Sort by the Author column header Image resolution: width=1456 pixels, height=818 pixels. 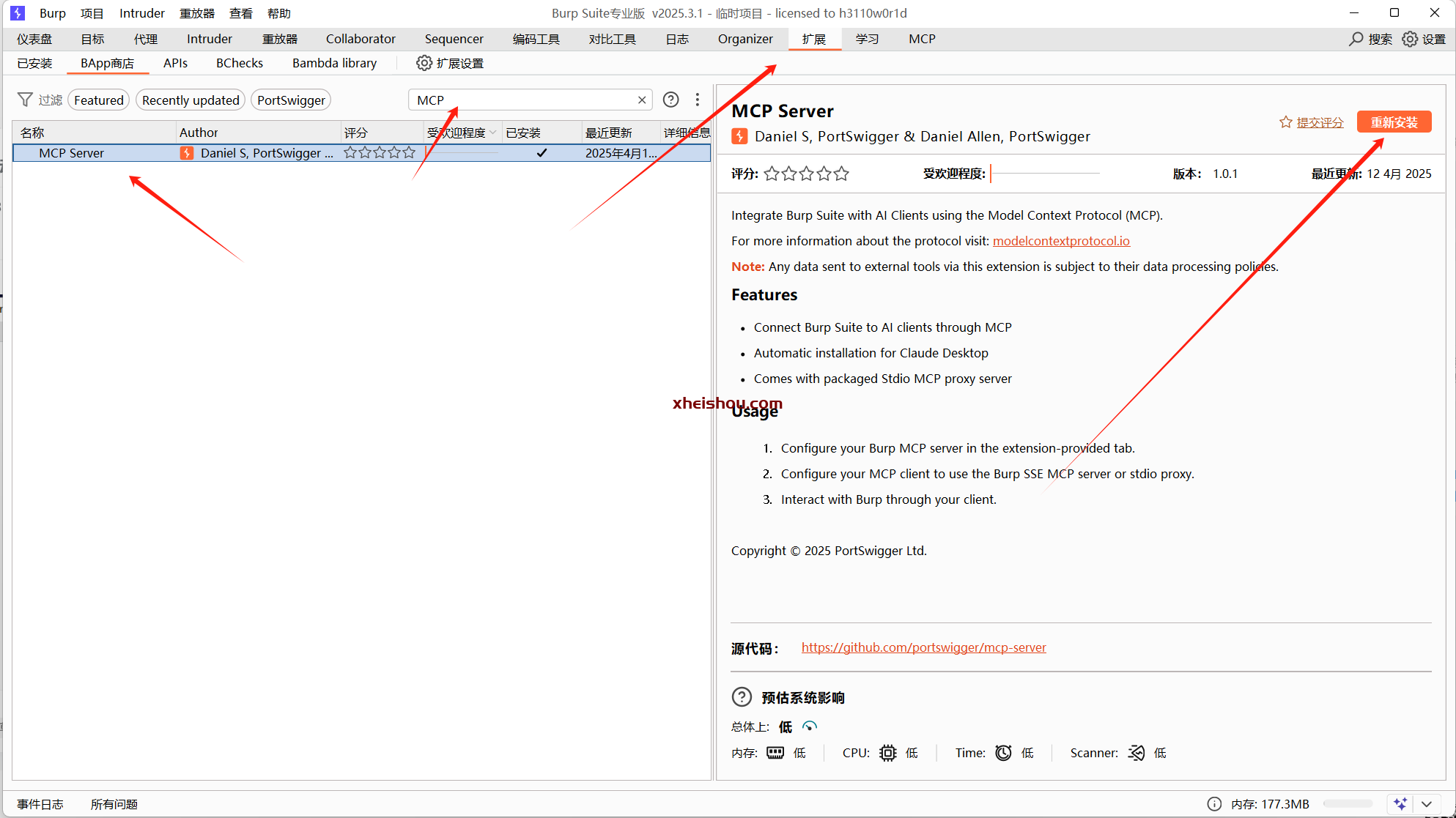tap(258, 133)
